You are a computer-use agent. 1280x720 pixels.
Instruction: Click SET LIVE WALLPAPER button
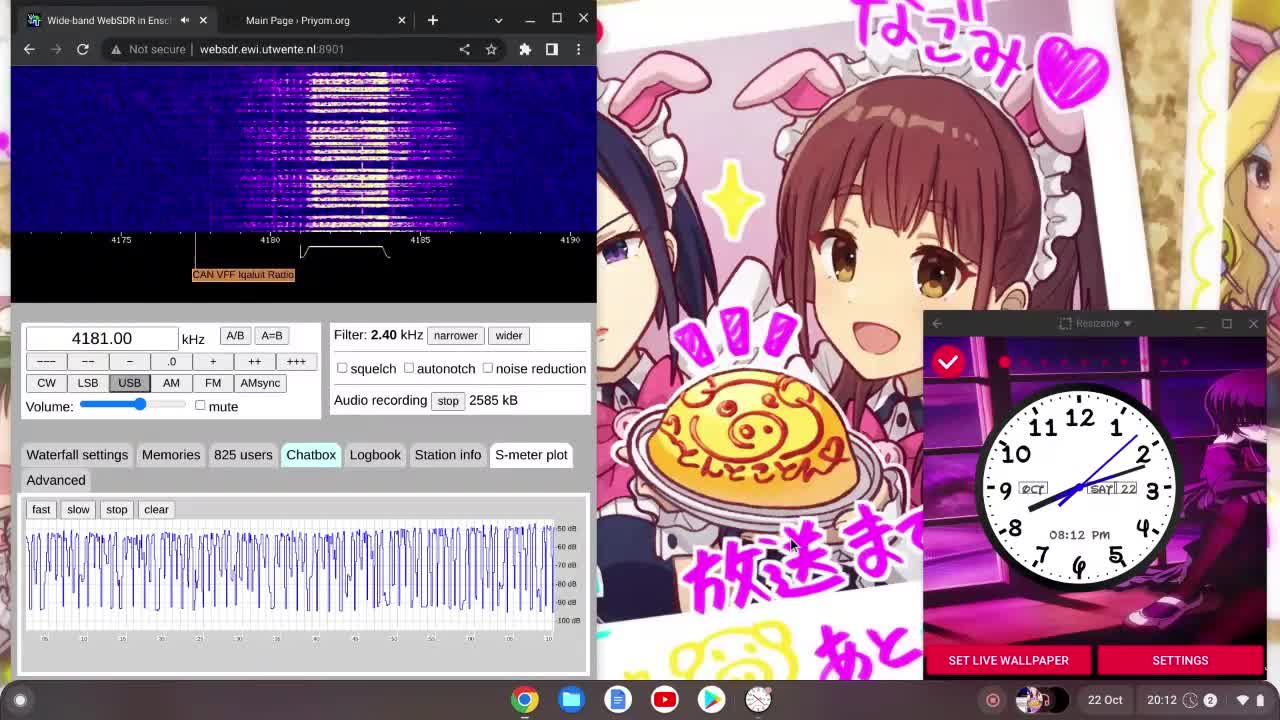[1008, 660]
